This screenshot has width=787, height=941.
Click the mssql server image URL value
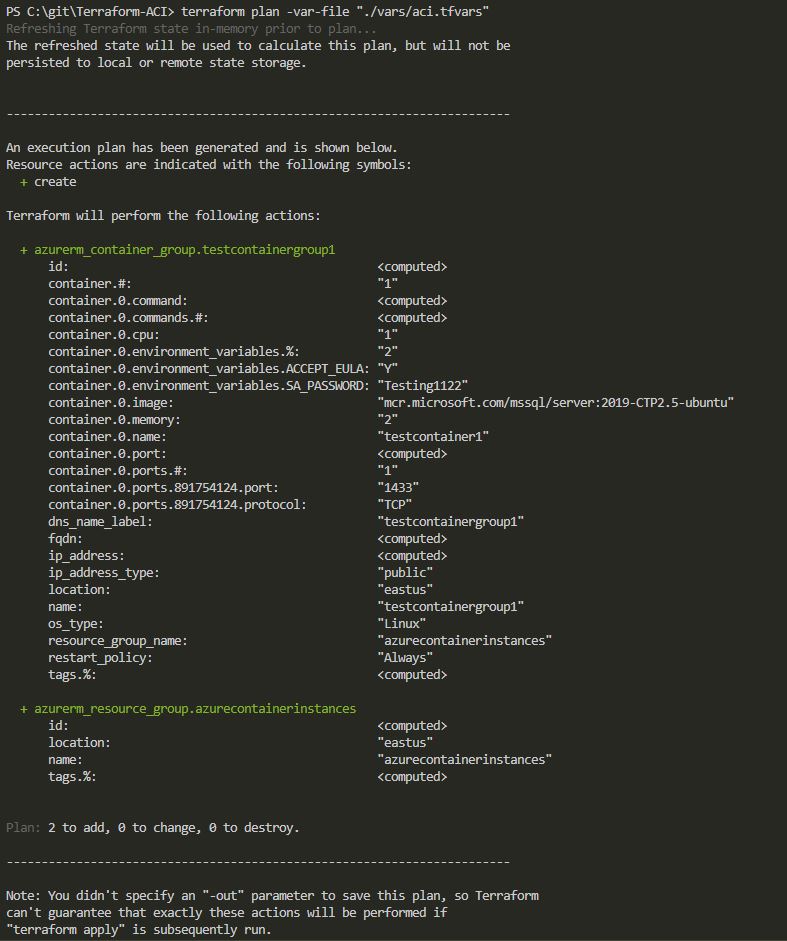556,403
